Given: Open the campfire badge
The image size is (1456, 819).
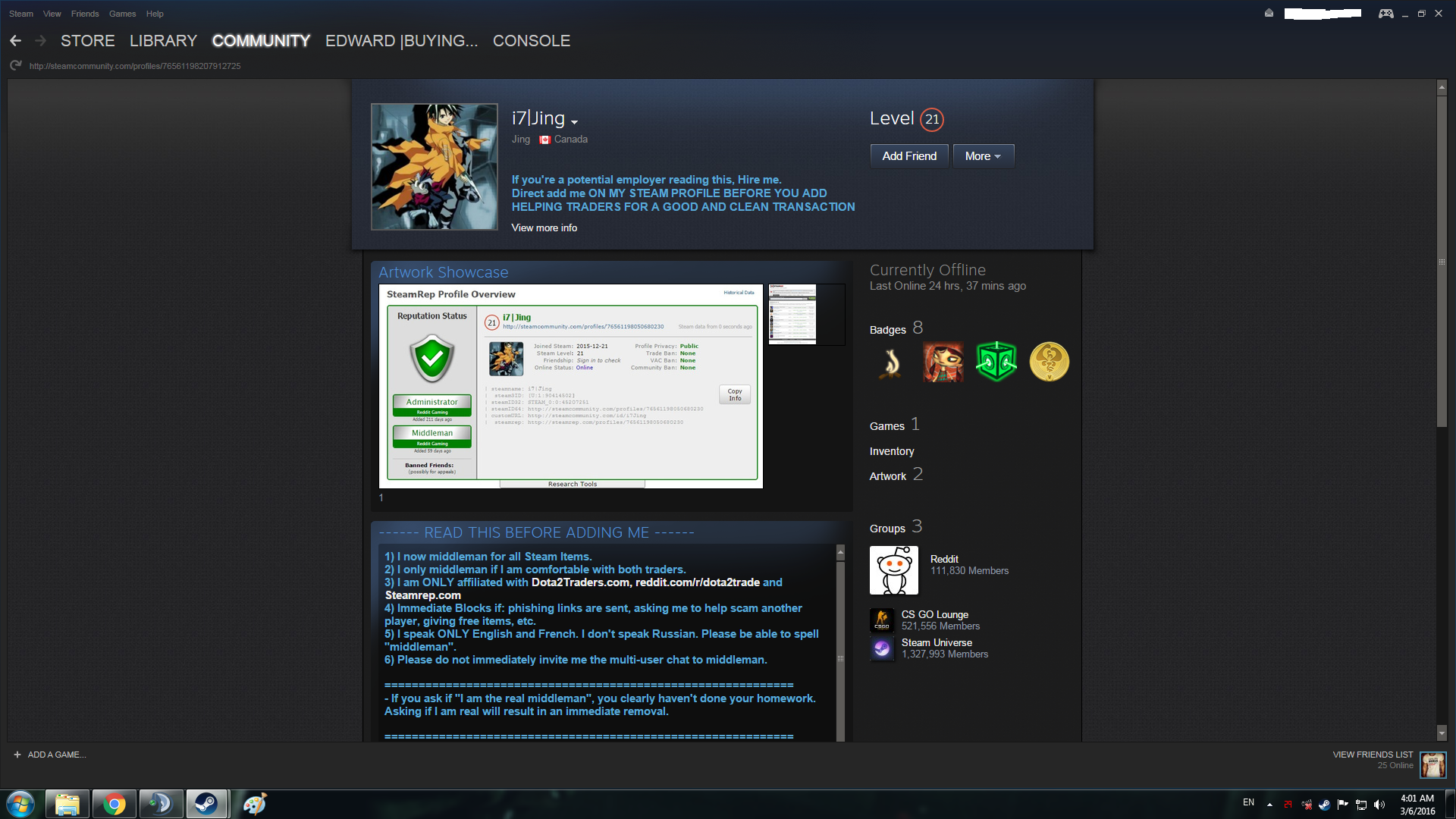Looking at the screenshot, I should (892, 362).
